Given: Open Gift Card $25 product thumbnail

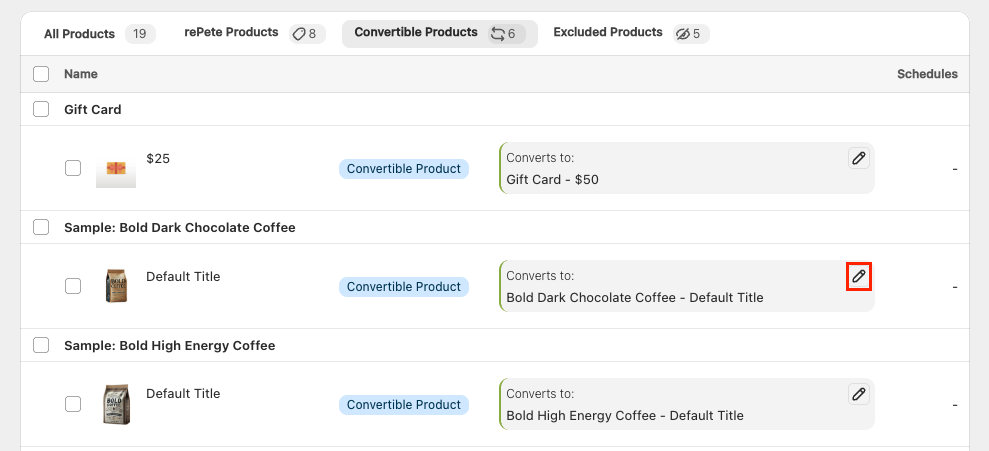Looking at the screenshot, I should pyautogui.click(x=116, y=168).
